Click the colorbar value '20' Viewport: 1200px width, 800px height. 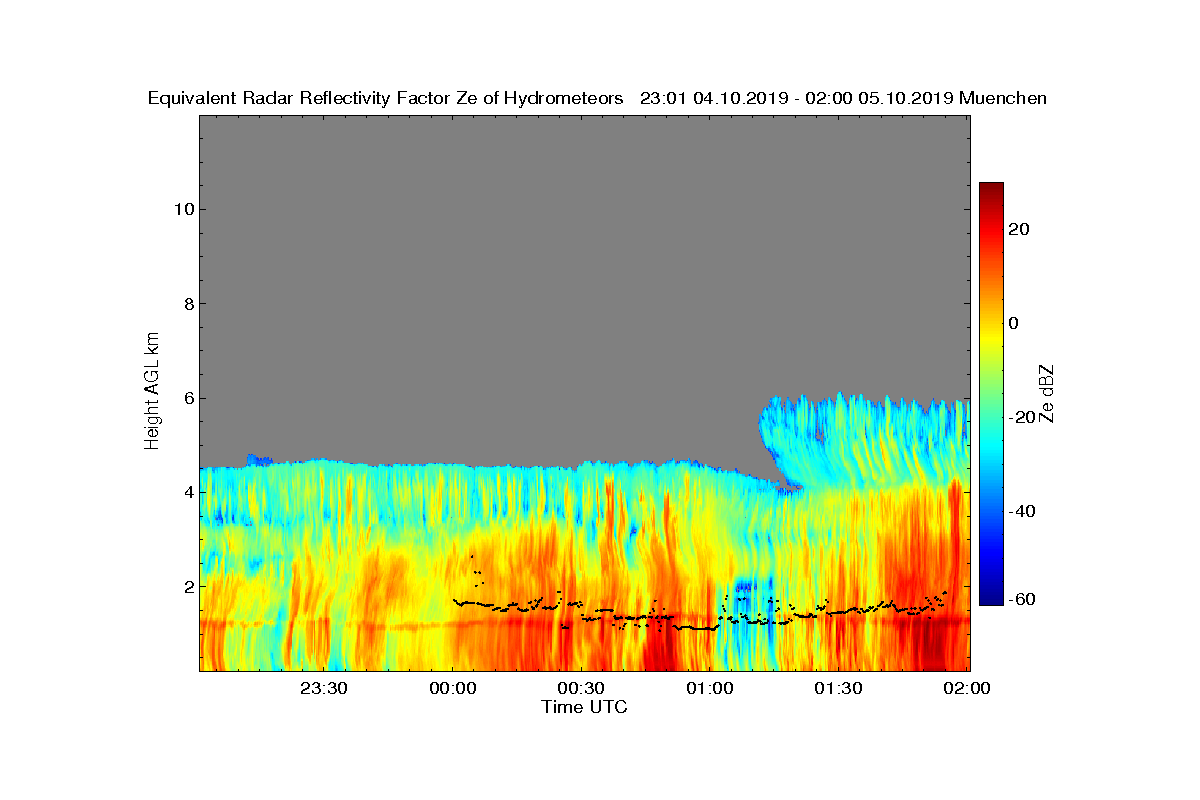tap(1020, 229)
